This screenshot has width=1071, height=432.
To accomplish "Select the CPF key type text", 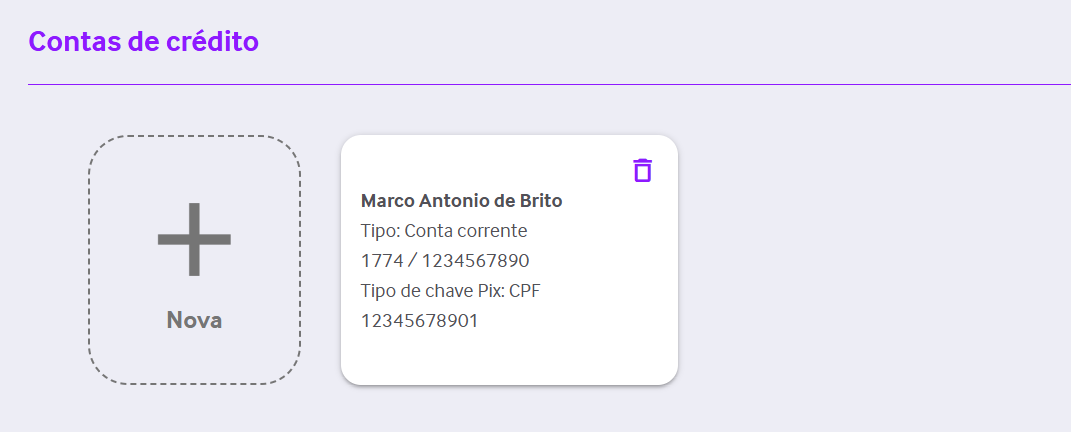I will (525, 291).
